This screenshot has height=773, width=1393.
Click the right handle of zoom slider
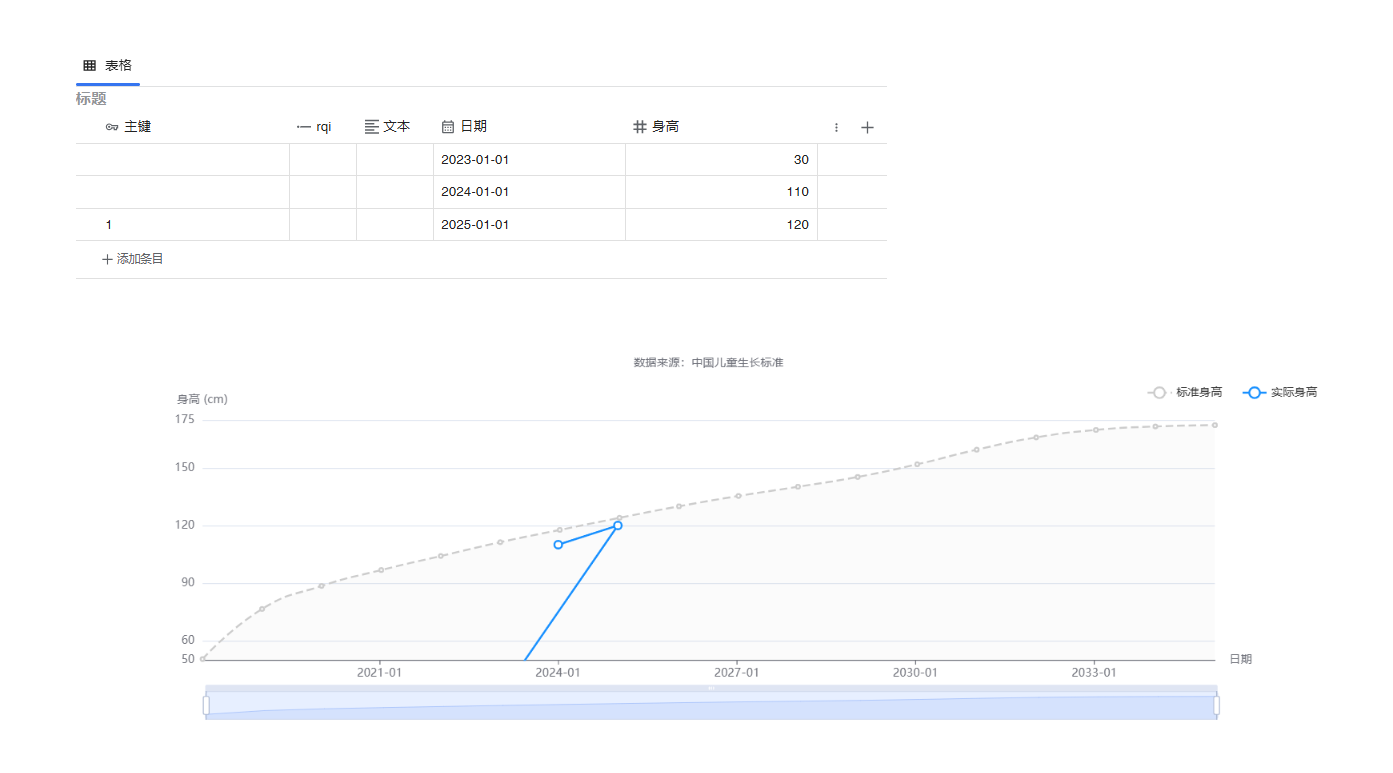(x=1217, y=705)
